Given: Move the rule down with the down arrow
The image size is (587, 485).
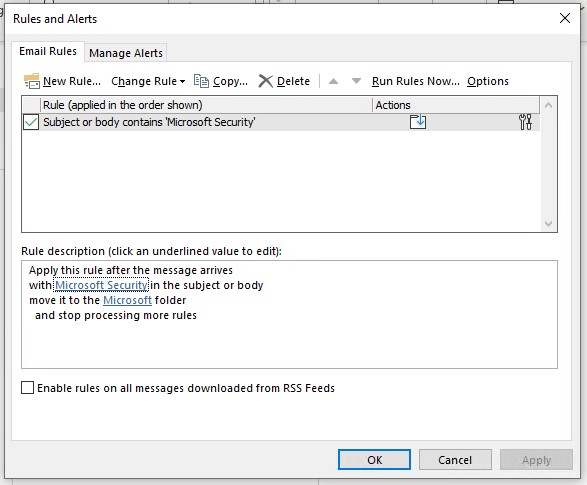Looking at the screenshot, I should click(x=356, y=81).
